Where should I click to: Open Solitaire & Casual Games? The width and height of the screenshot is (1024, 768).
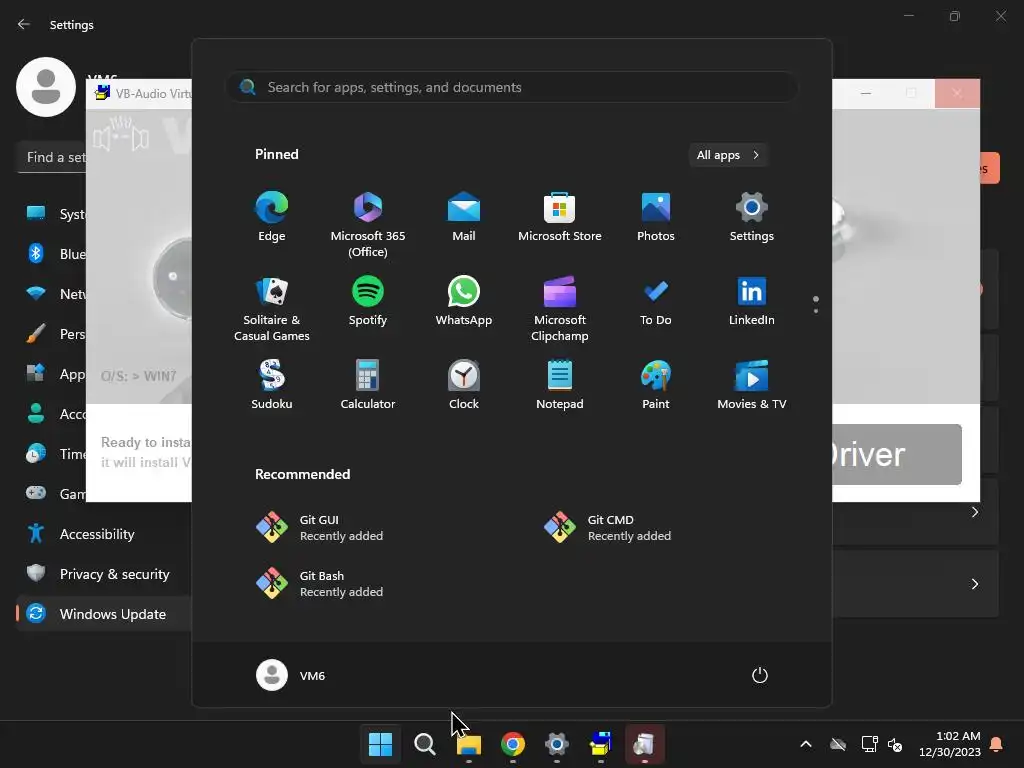(x=272, y=309)
